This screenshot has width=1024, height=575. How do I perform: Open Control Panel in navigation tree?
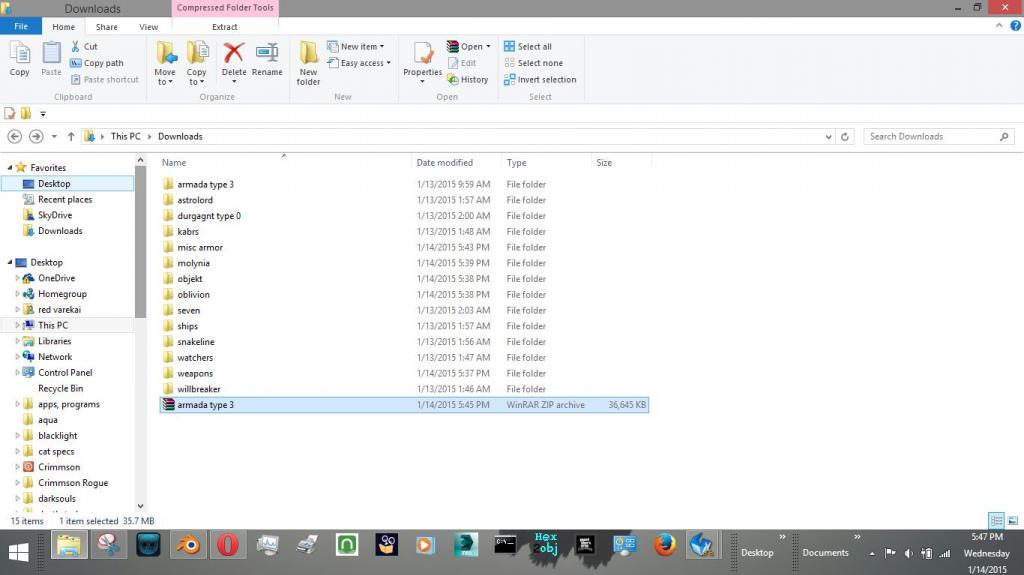[65, 372]
